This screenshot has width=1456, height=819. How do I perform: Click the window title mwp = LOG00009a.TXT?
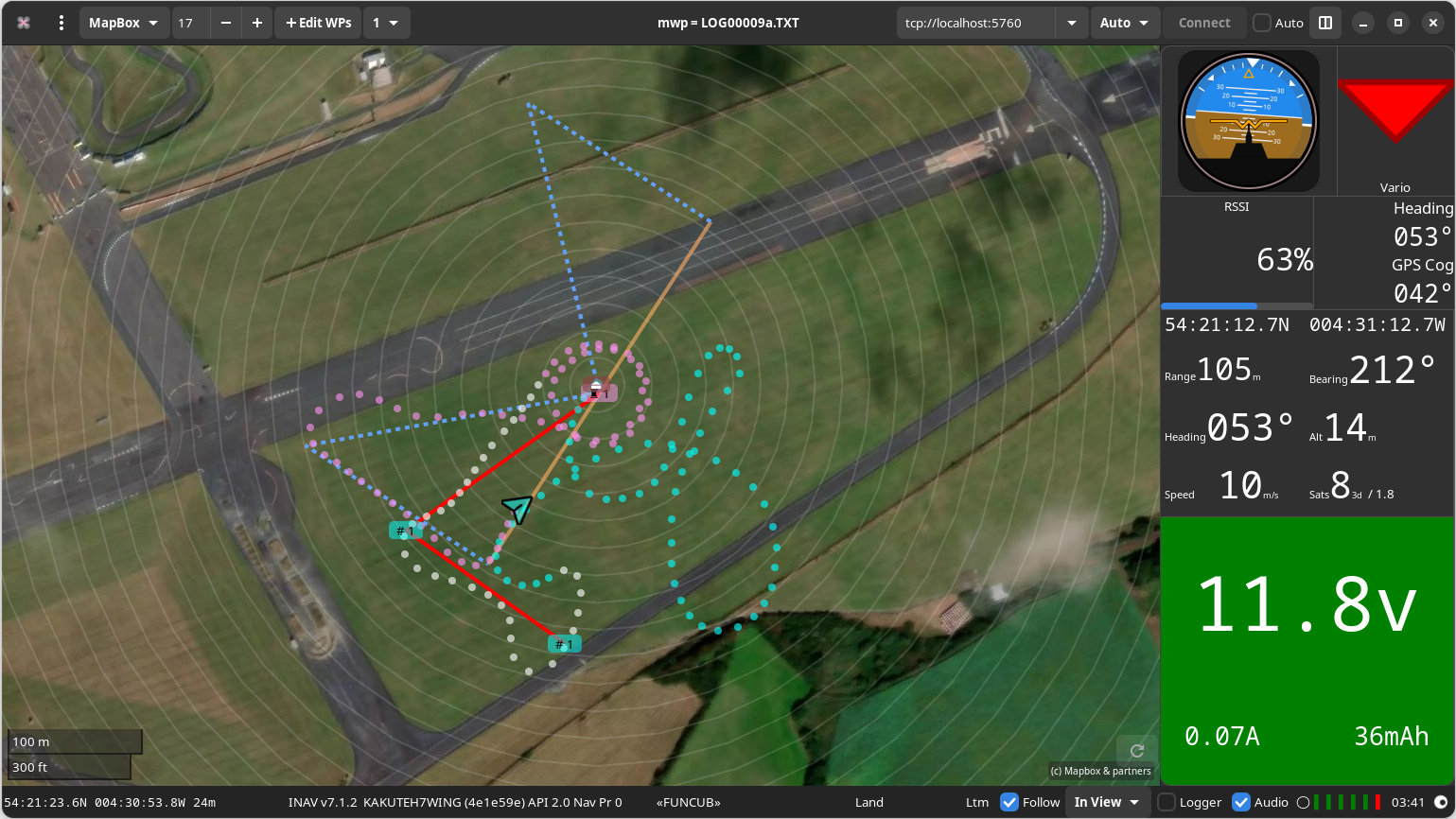pyautogui.click(x=728, y=23)
